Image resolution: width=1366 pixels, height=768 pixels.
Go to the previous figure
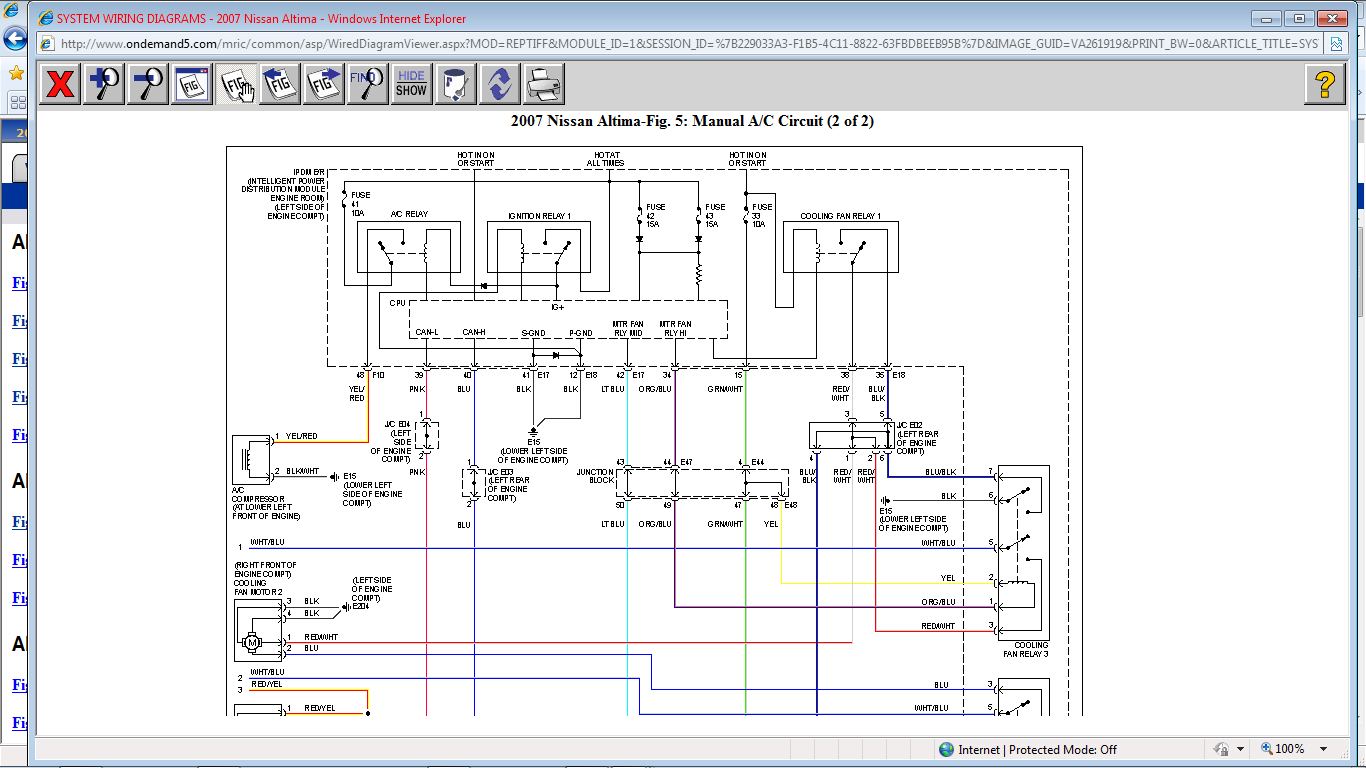(281, 84)
